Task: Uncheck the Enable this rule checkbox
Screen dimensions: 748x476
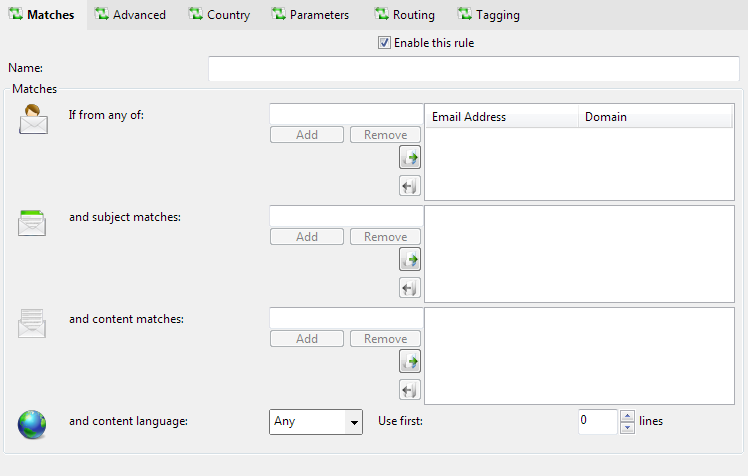Action: 384,43
